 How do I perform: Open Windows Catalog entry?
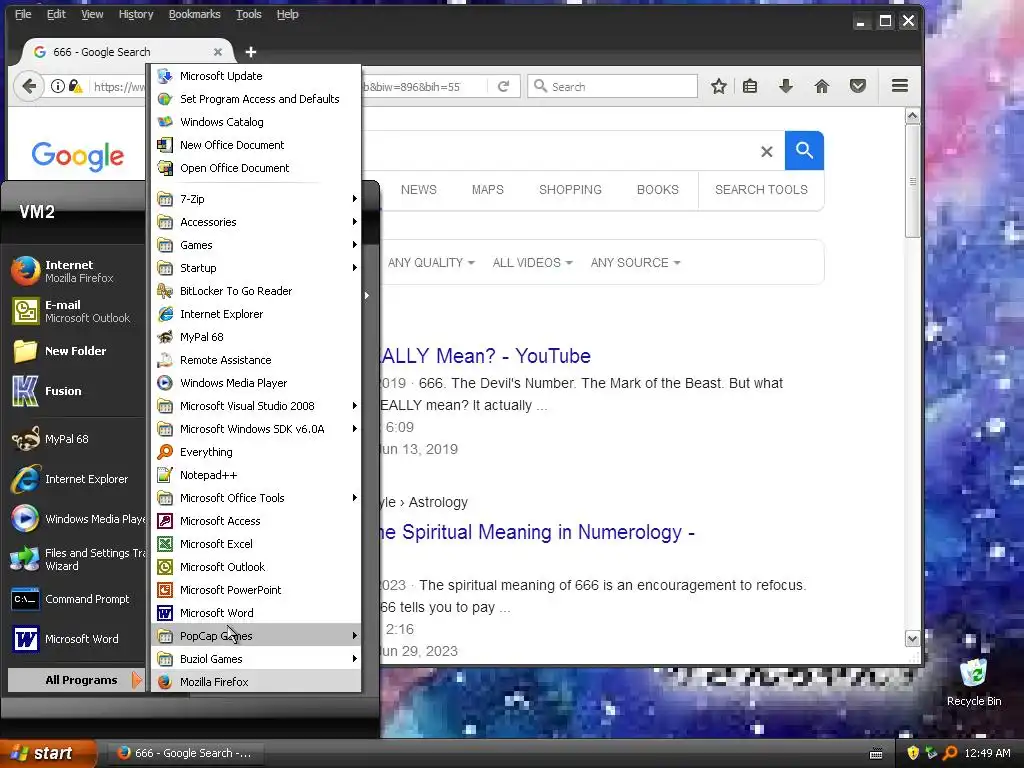255,121
